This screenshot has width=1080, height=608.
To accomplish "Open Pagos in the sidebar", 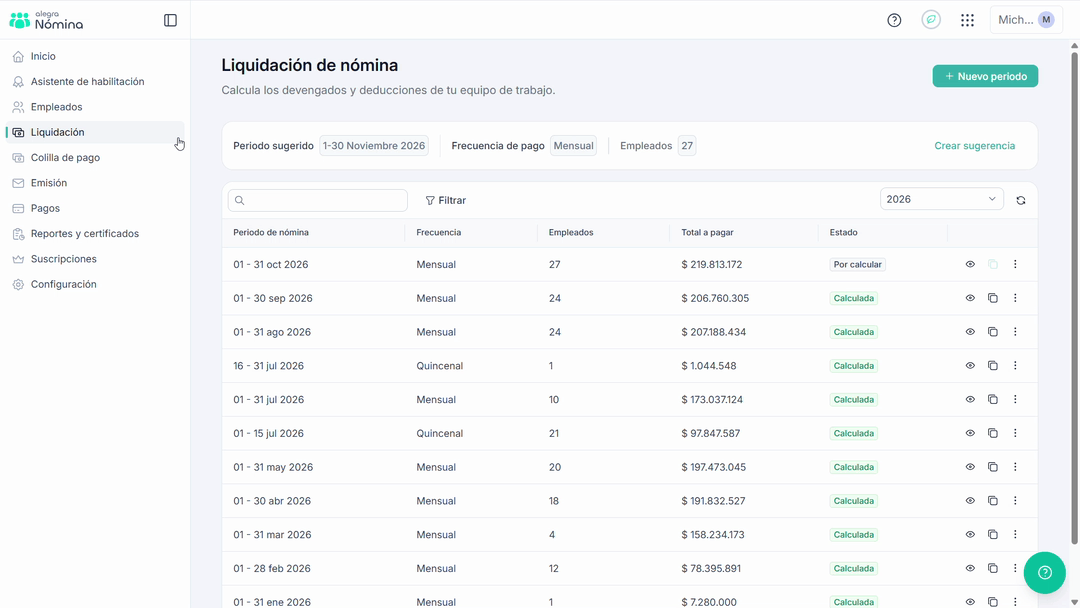I will point(95,209).
